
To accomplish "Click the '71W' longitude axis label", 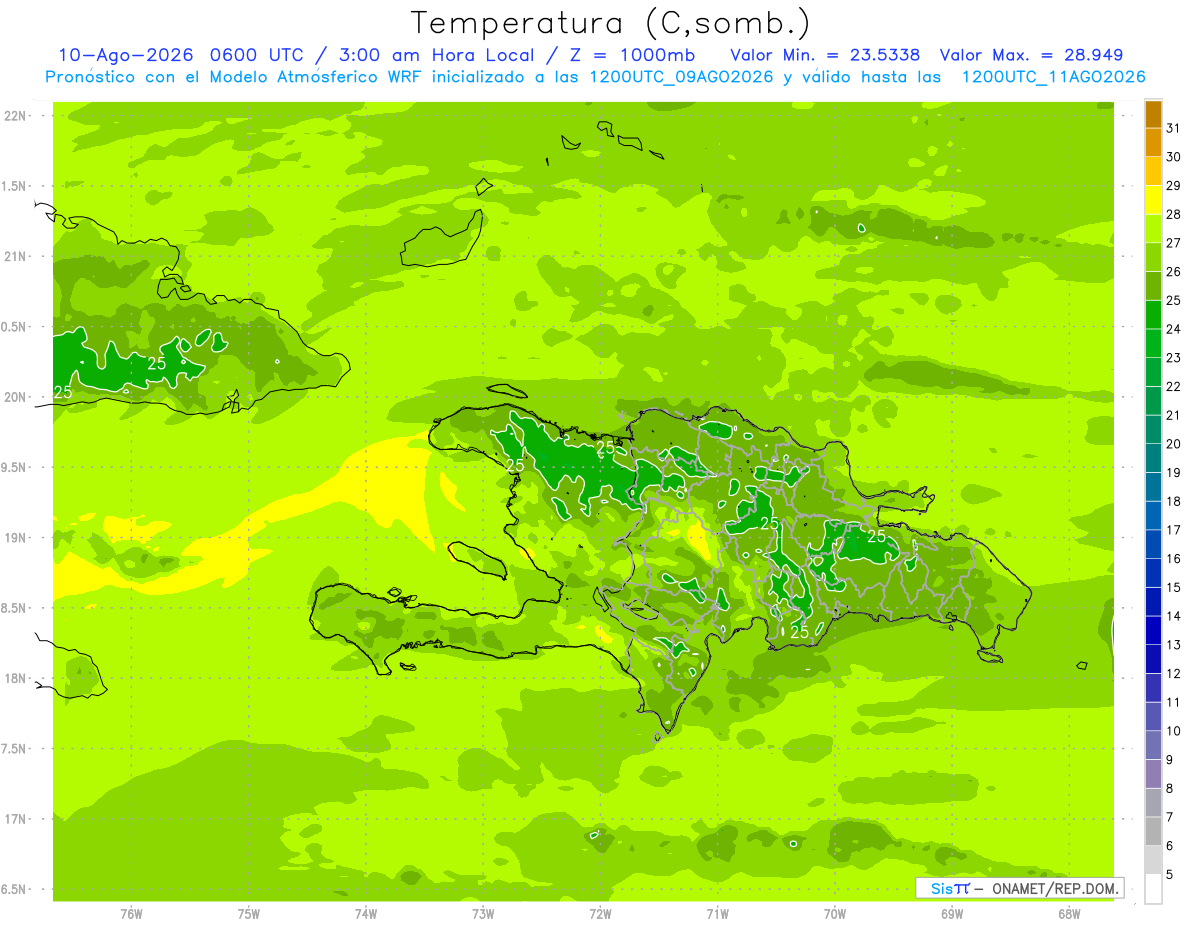I will coord(717,914).
